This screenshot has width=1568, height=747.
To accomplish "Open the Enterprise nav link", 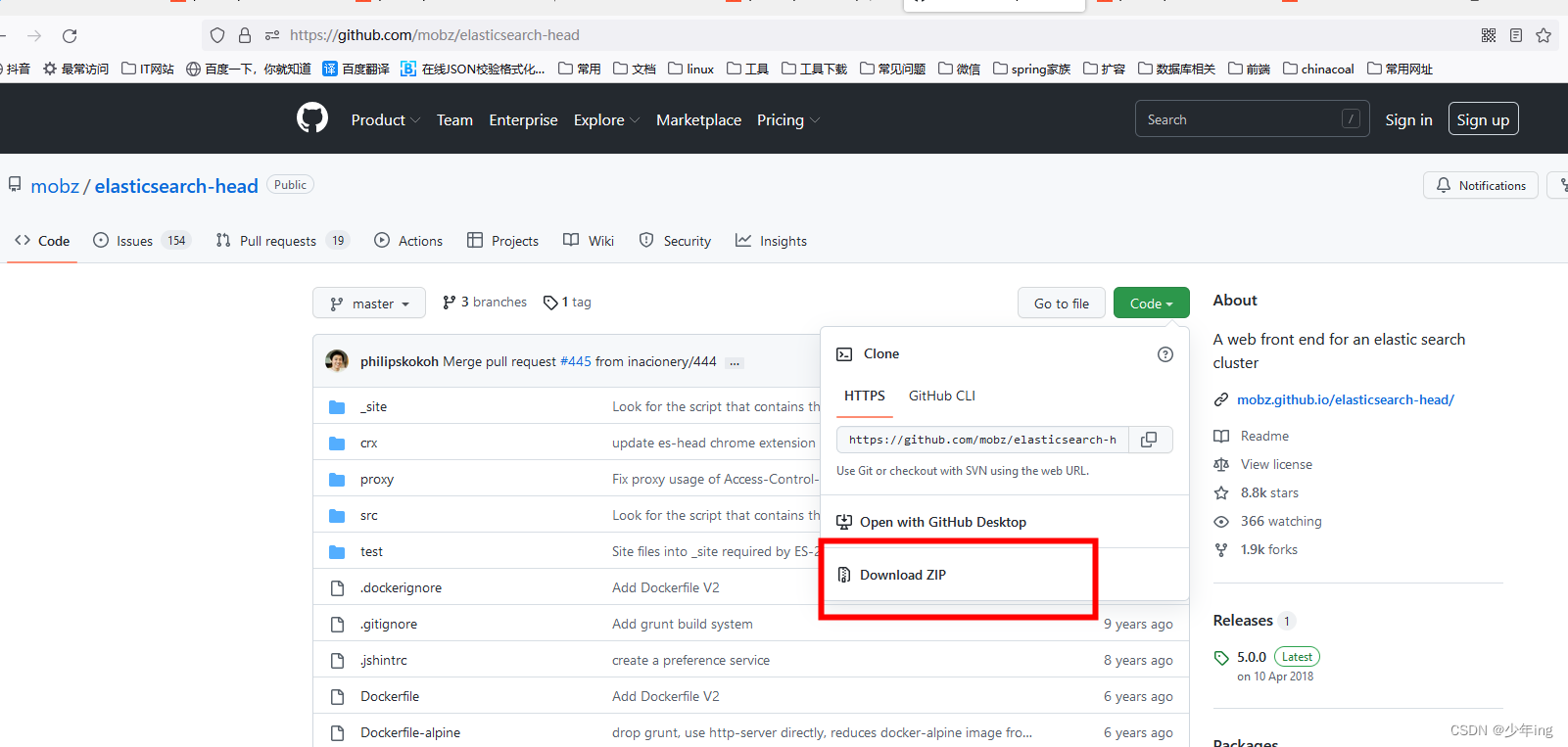I will pos(523,119).
